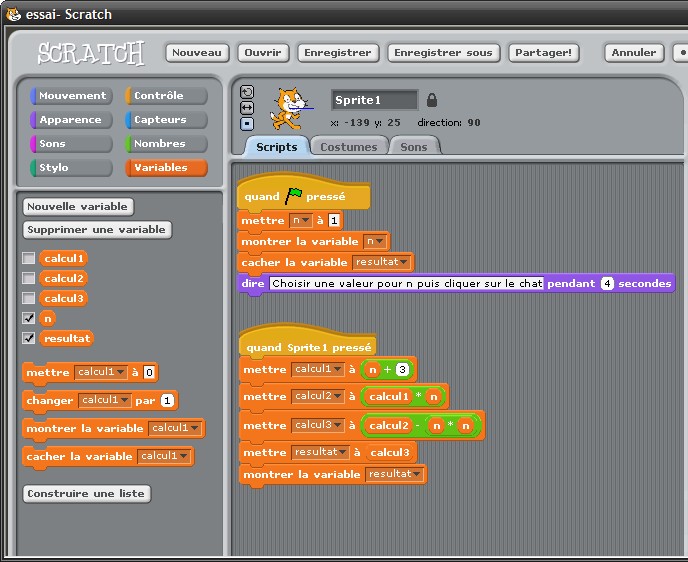This screenshot has width=688, height=562.
Task: Click the value 1 in 'mettre n à' block
Action: pos(334,220)
